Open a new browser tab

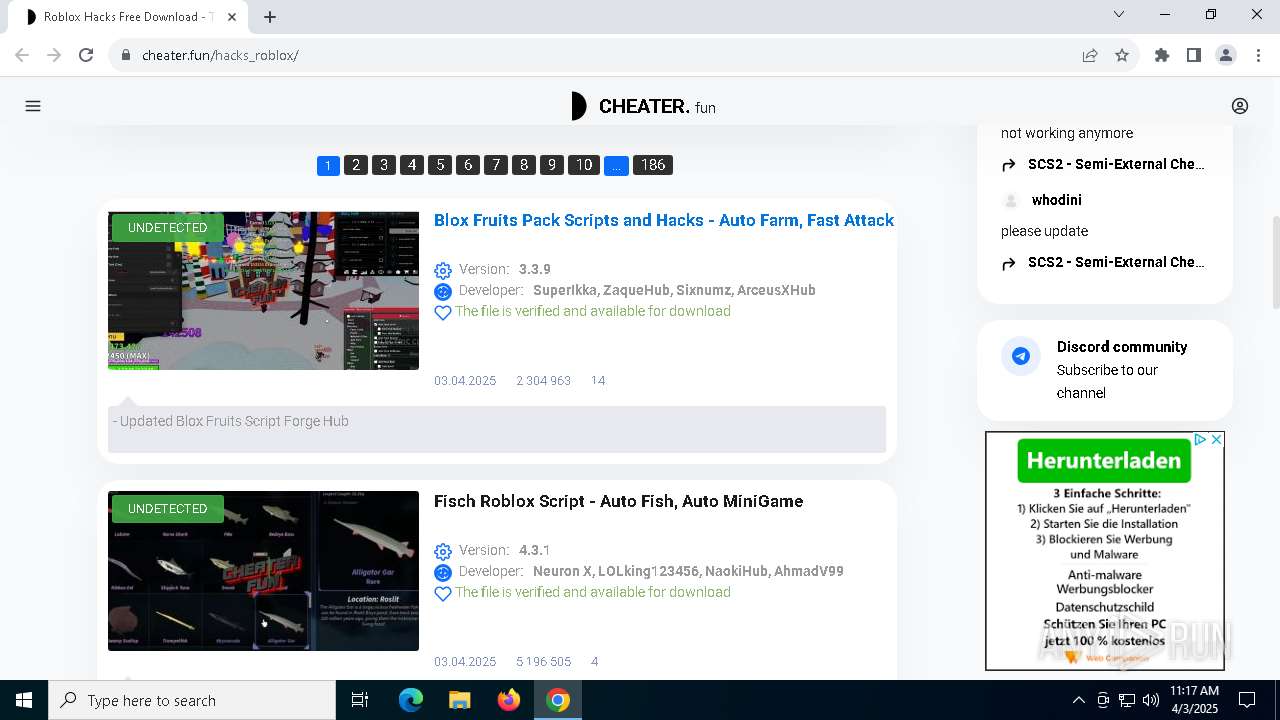coord(270,16)
